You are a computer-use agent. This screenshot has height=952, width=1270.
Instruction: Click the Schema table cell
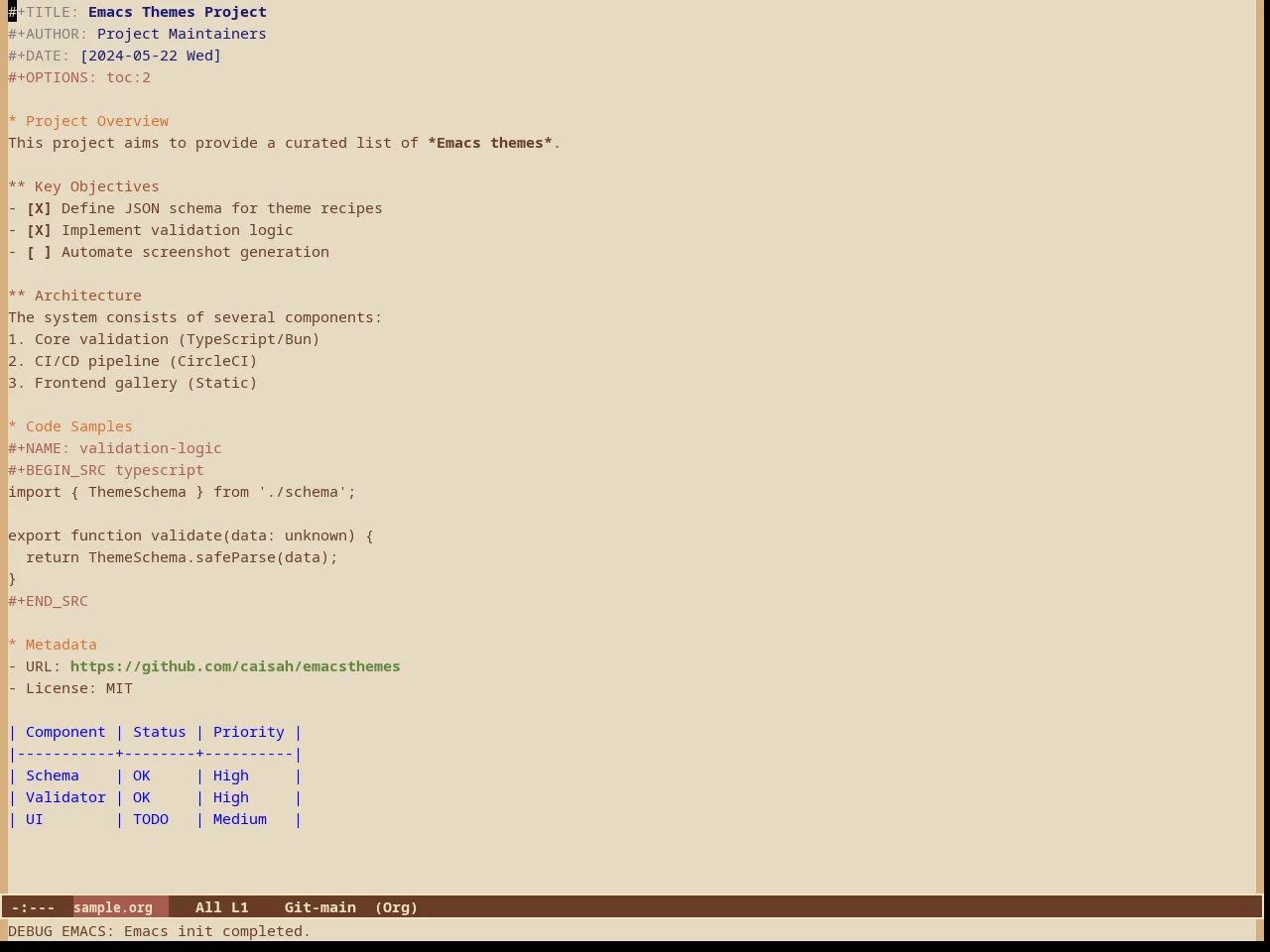click(53, 775)
